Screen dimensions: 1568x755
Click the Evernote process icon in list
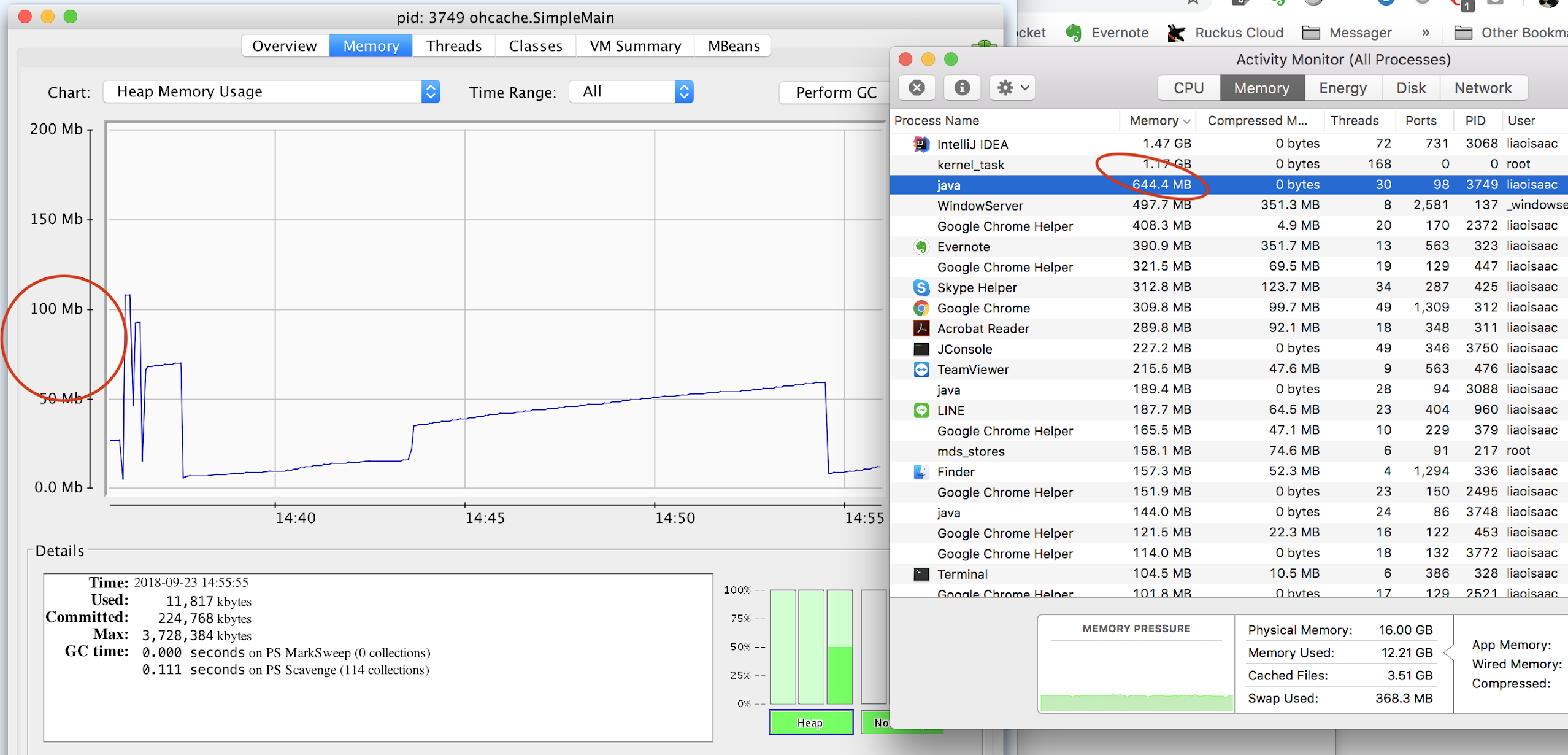point(921,247)
